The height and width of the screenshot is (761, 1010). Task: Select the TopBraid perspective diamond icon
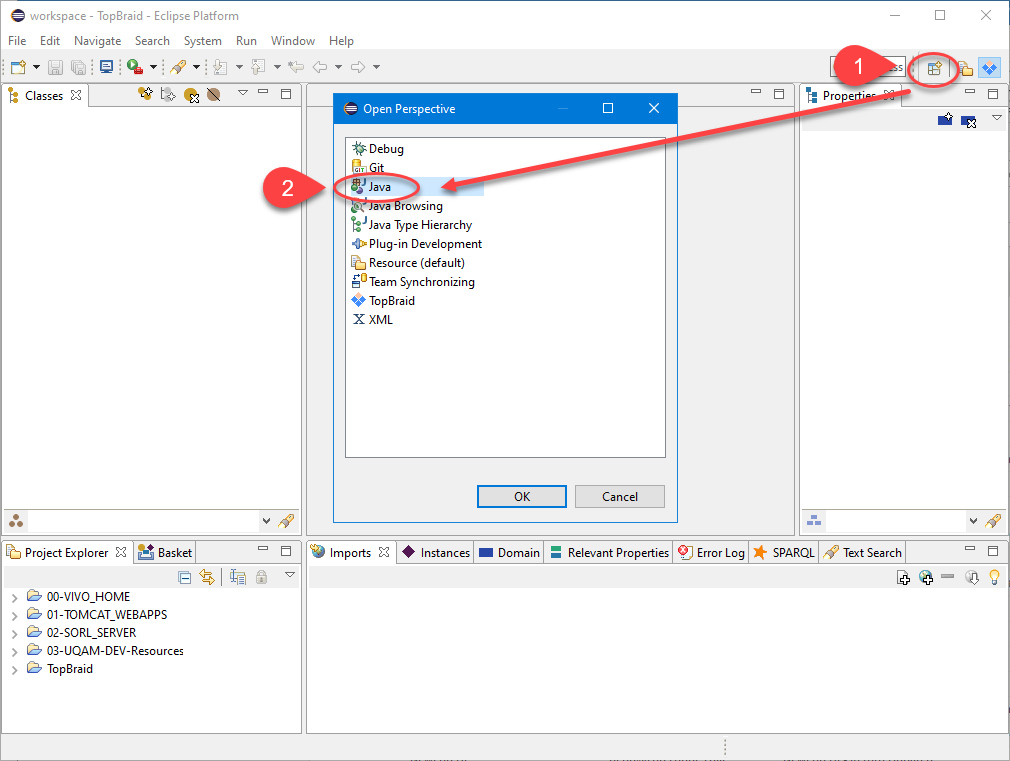[989, 67]
